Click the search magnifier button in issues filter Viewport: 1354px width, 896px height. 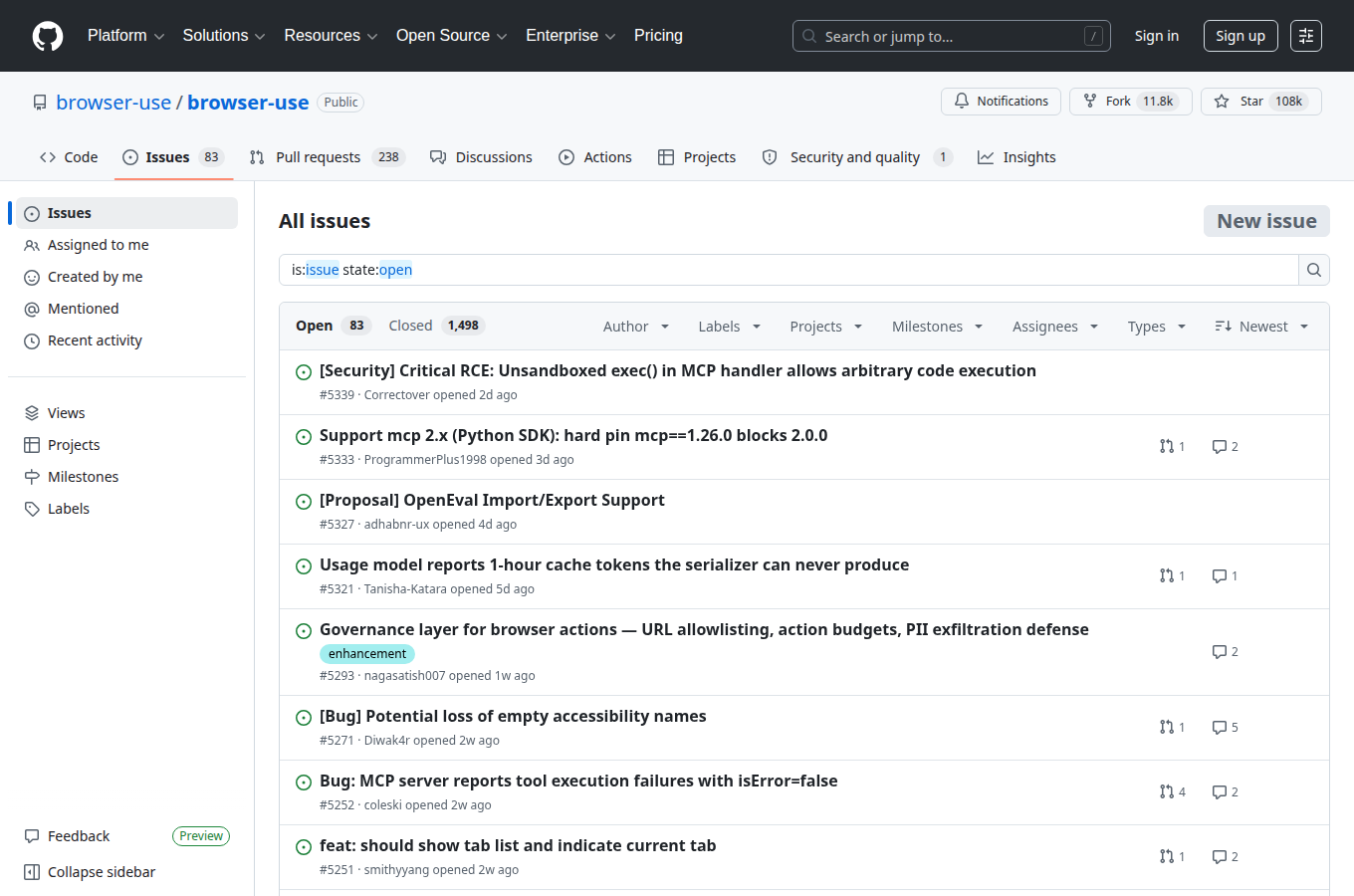tap(1314, 270)
